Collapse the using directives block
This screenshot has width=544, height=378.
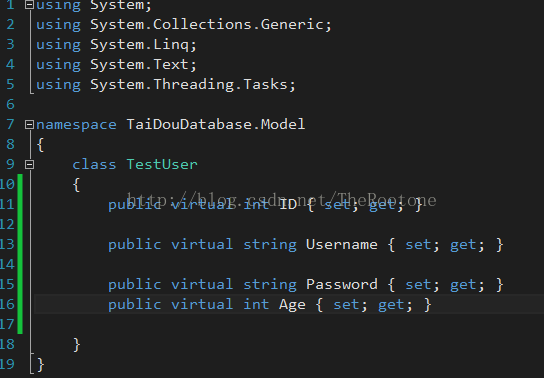tap(29, 5)
